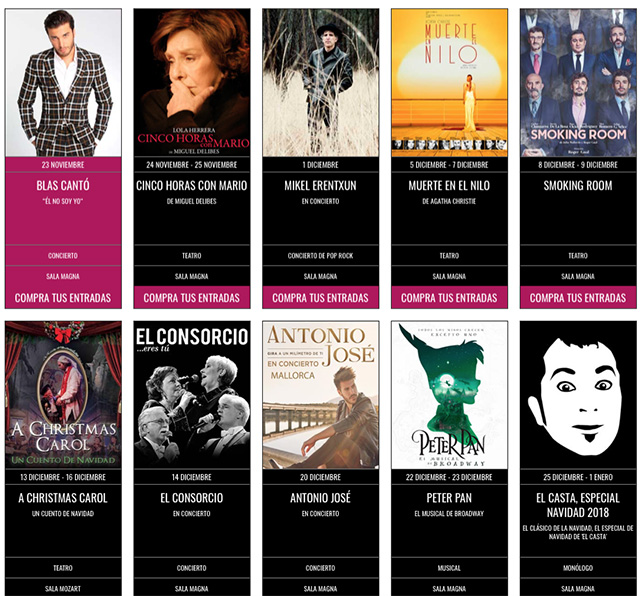Open the Blas Cantó poster image
The height and width of the screenshot is (596, 640).
pos(63,82)
